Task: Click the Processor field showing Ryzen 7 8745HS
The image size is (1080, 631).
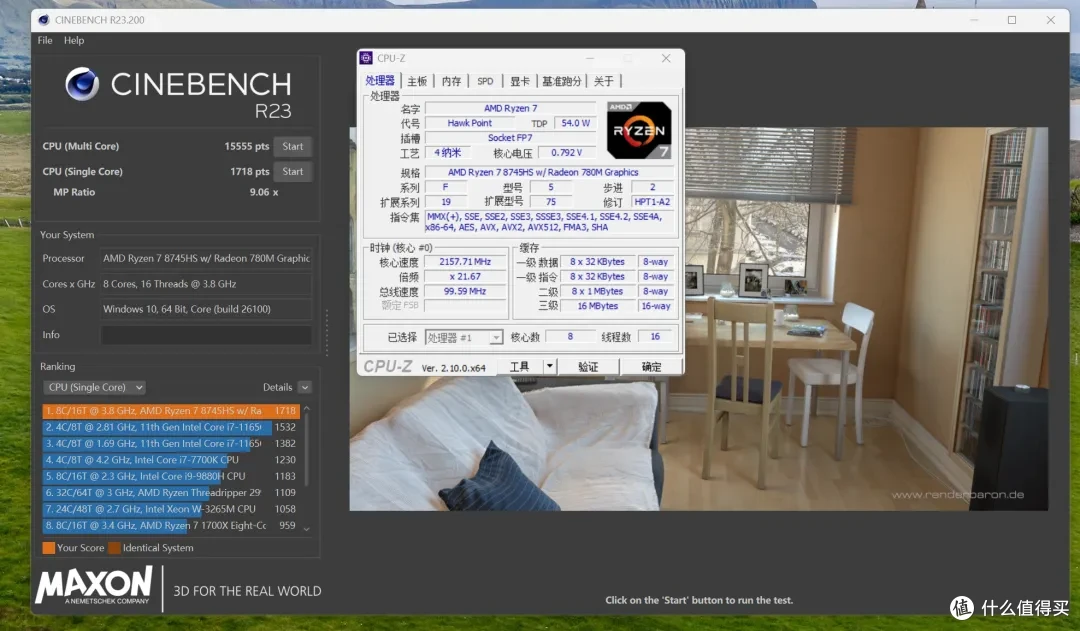Action: coord(206,258)
